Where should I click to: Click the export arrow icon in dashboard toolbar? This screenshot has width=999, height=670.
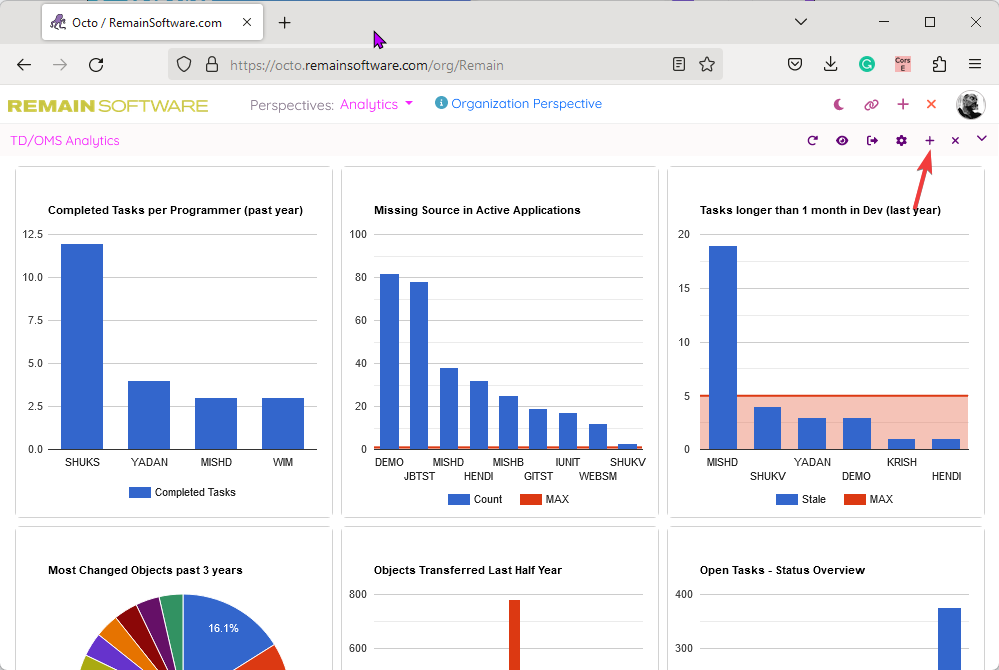[x=872, y=141]
